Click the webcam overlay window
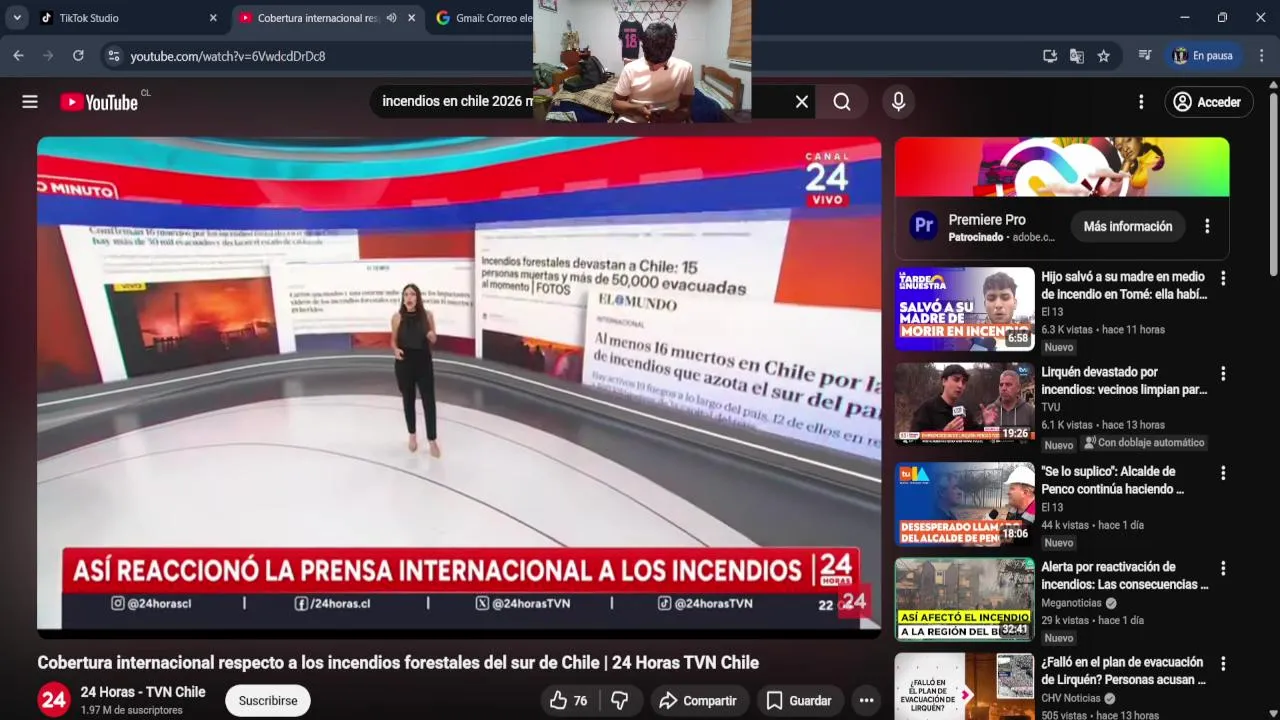1280x720 pixels. pos(642,61)
